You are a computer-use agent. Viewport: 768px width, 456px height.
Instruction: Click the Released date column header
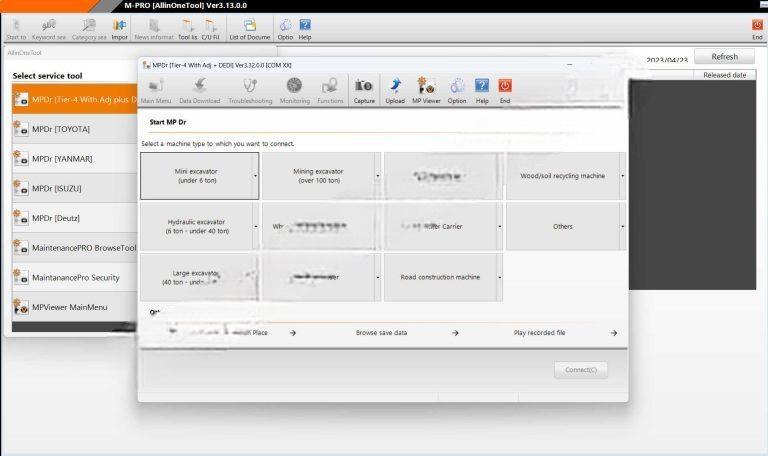pyautogui.click(x=724, y=75)
